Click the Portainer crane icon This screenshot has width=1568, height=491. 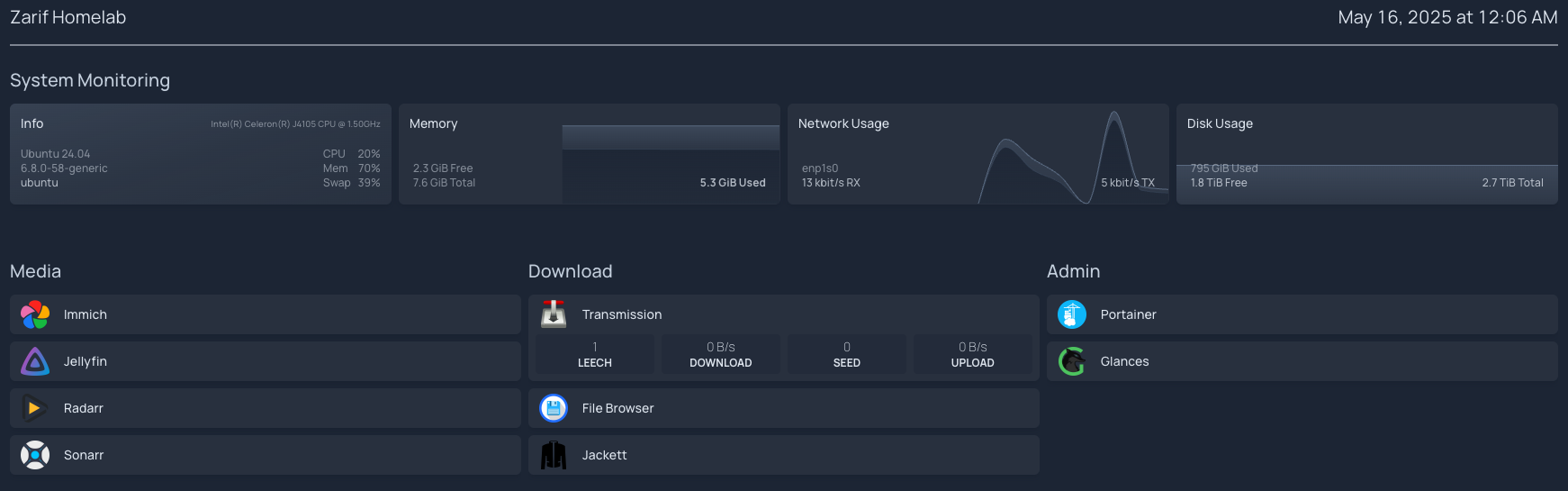[1072, 314]
